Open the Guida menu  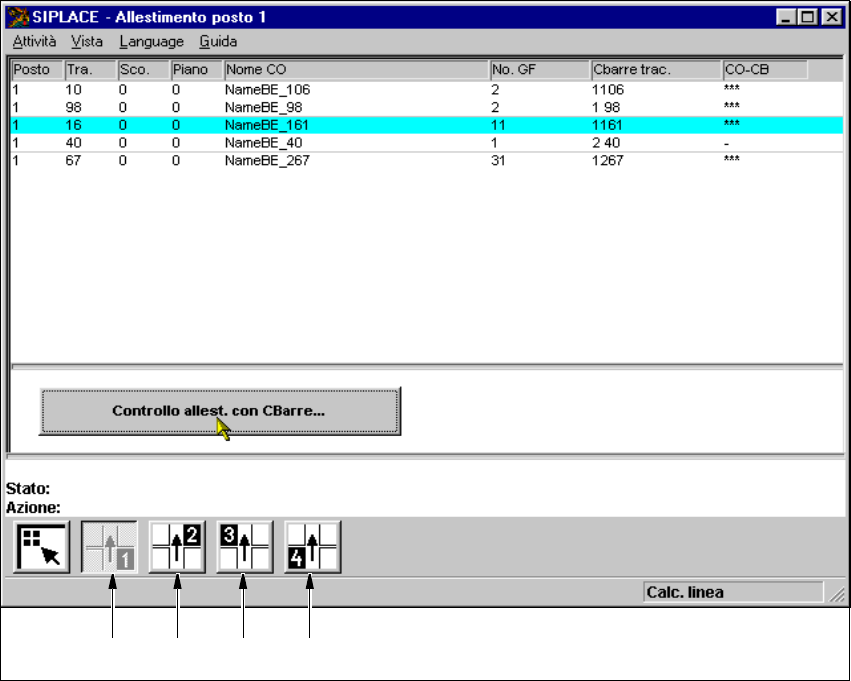[218, 42]
